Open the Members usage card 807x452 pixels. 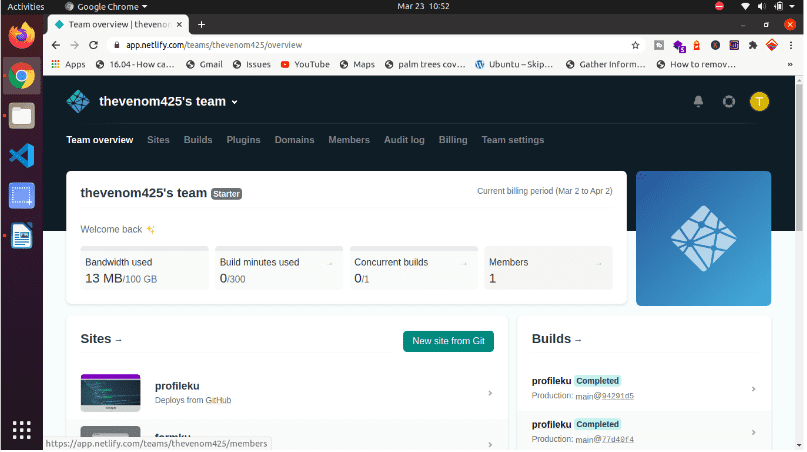(547, 268)
